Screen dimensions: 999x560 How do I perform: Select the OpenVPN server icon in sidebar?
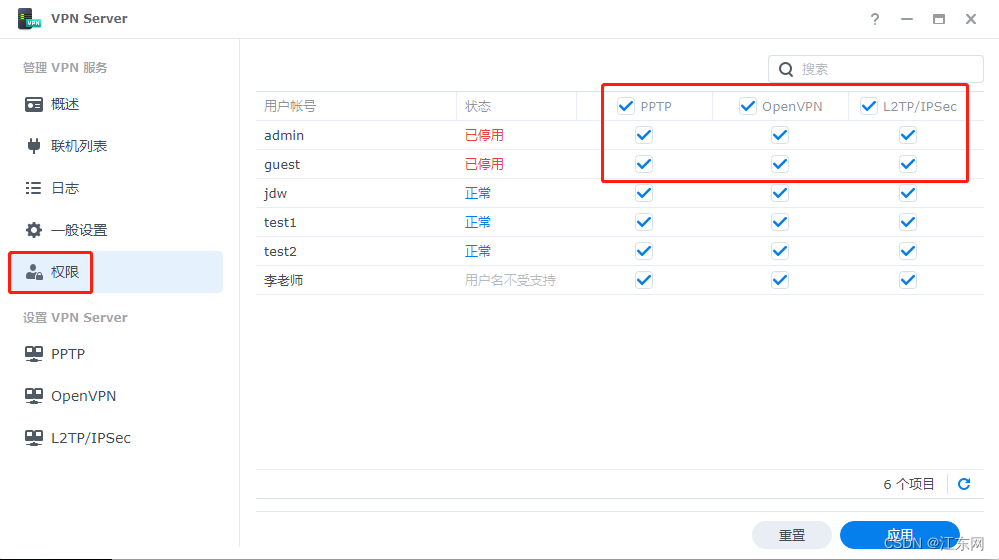34,396
